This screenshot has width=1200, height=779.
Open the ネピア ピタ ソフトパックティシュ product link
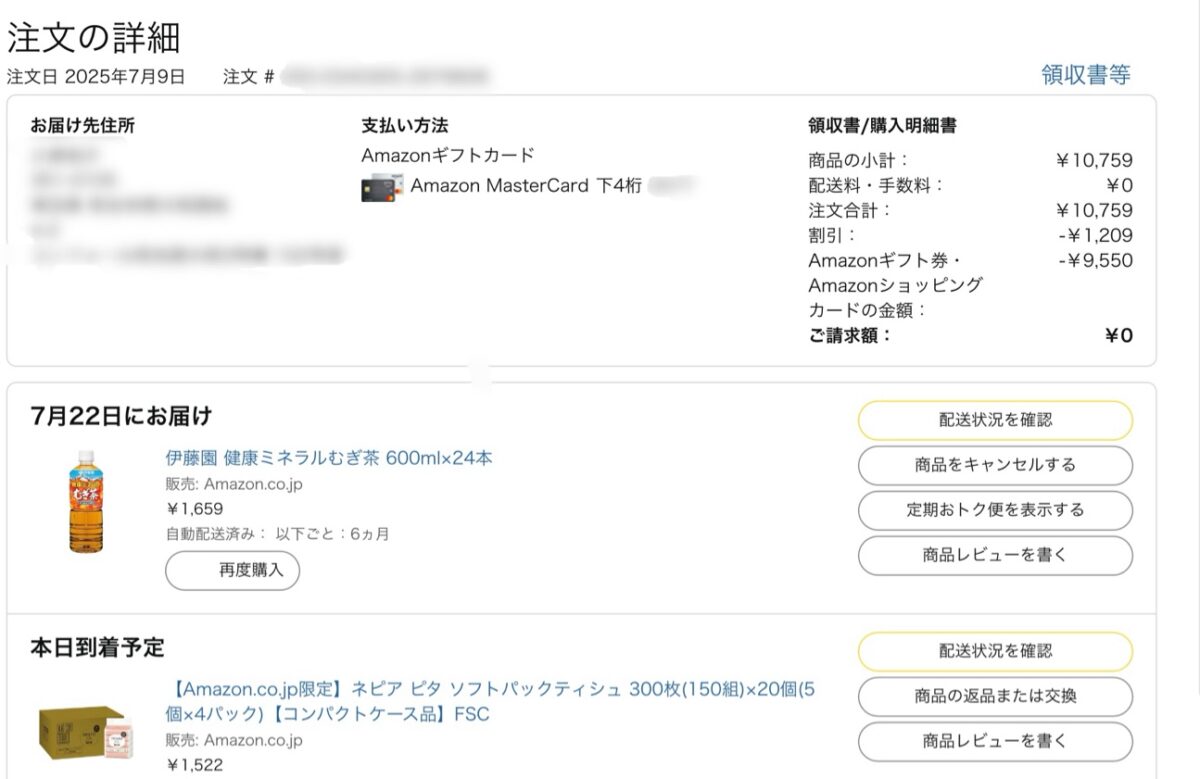click(x=491, y=702)
